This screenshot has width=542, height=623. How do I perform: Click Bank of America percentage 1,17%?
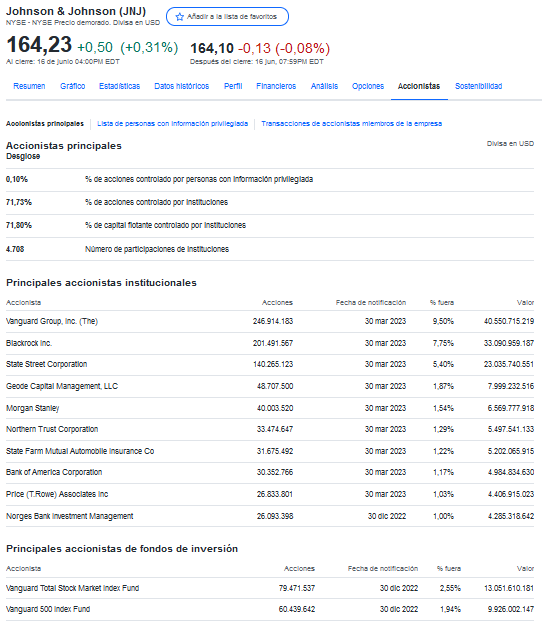tap(443, 472)
